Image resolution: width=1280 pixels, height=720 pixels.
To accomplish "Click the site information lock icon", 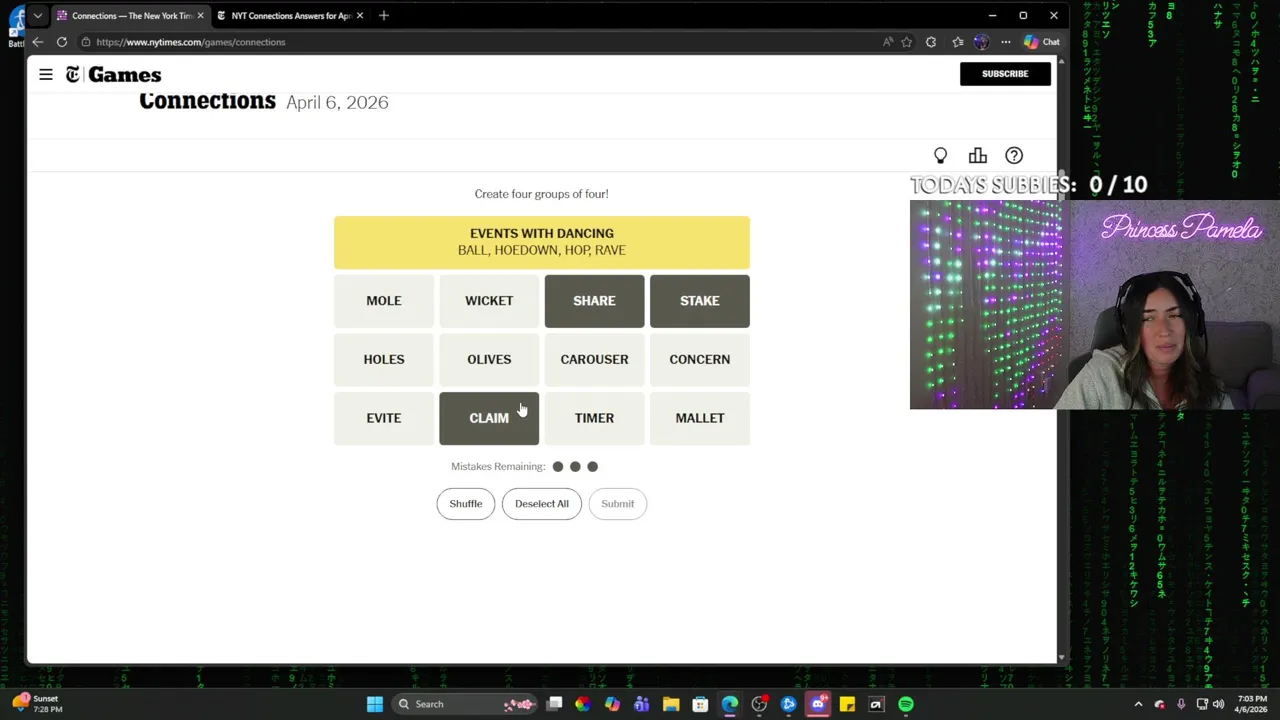I will pyautogui.click(x=86, y=42).
